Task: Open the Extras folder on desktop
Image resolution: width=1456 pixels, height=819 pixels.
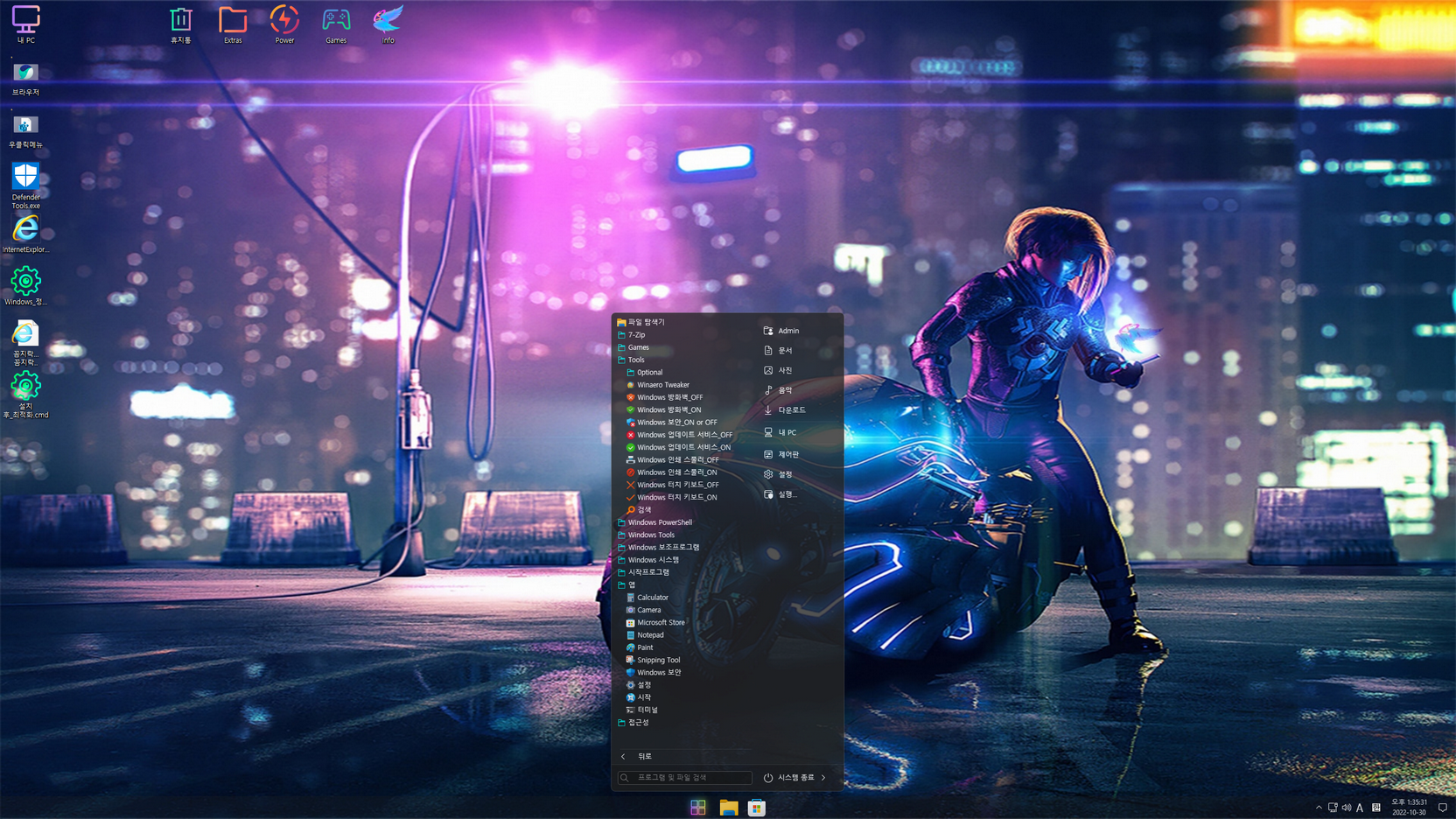Action: coord(233,24)
